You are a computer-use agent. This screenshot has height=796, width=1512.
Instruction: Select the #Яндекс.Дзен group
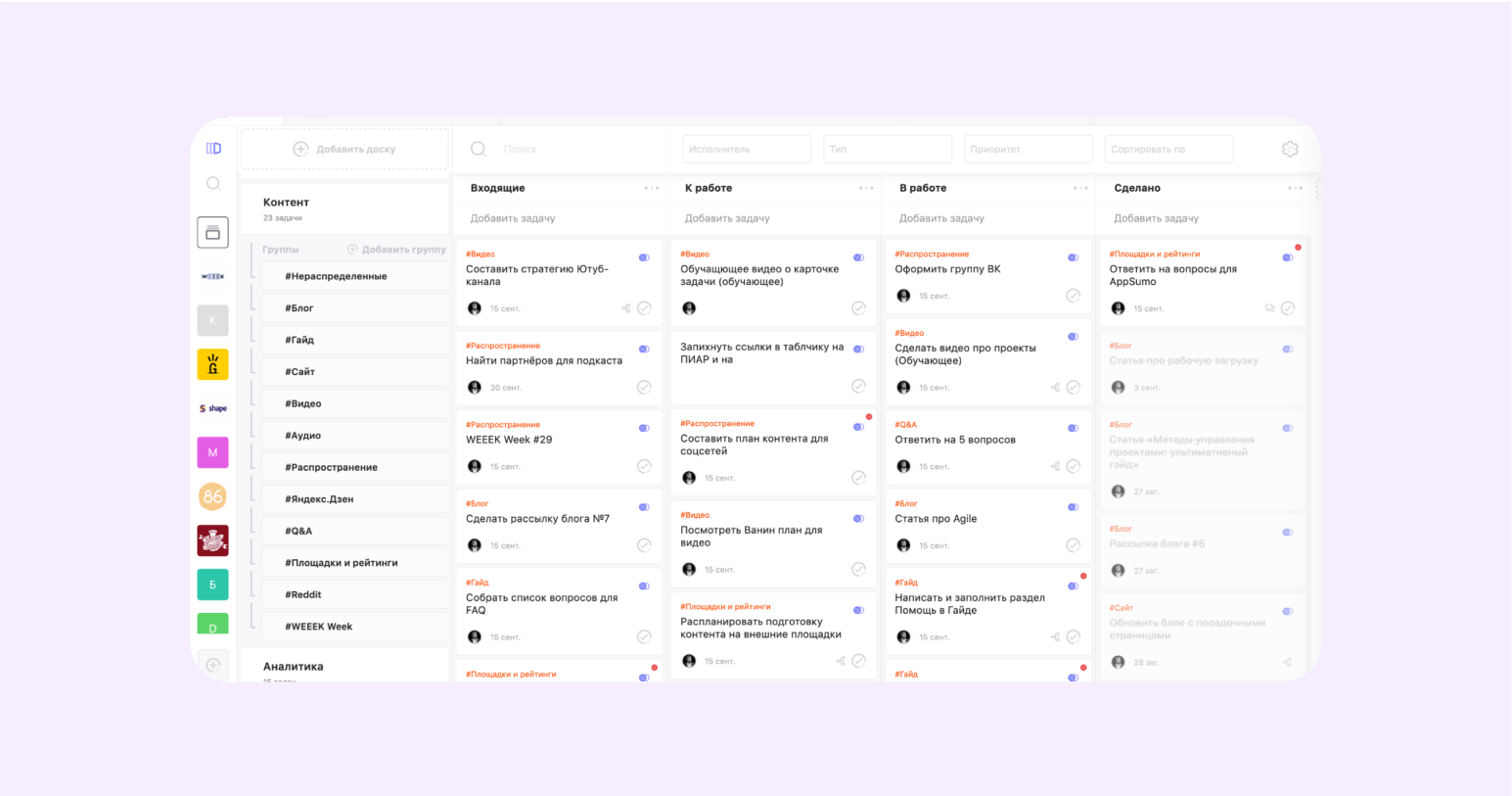click(355, 499)
